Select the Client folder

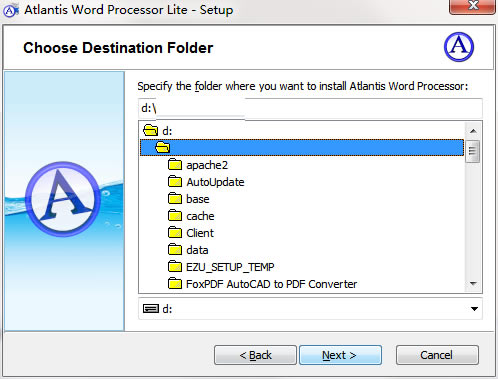[200, 233]
